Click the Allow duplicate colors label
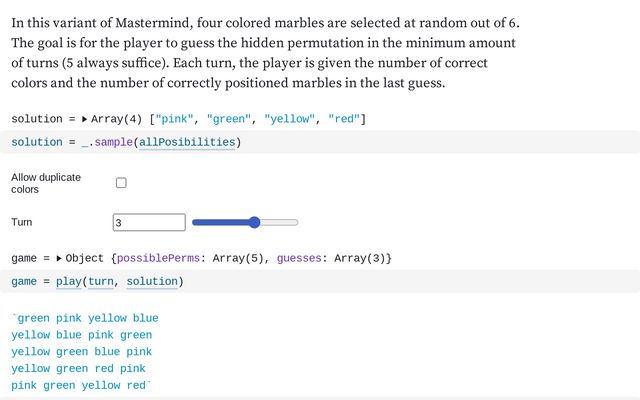The image size is (640, 400). 46,183
